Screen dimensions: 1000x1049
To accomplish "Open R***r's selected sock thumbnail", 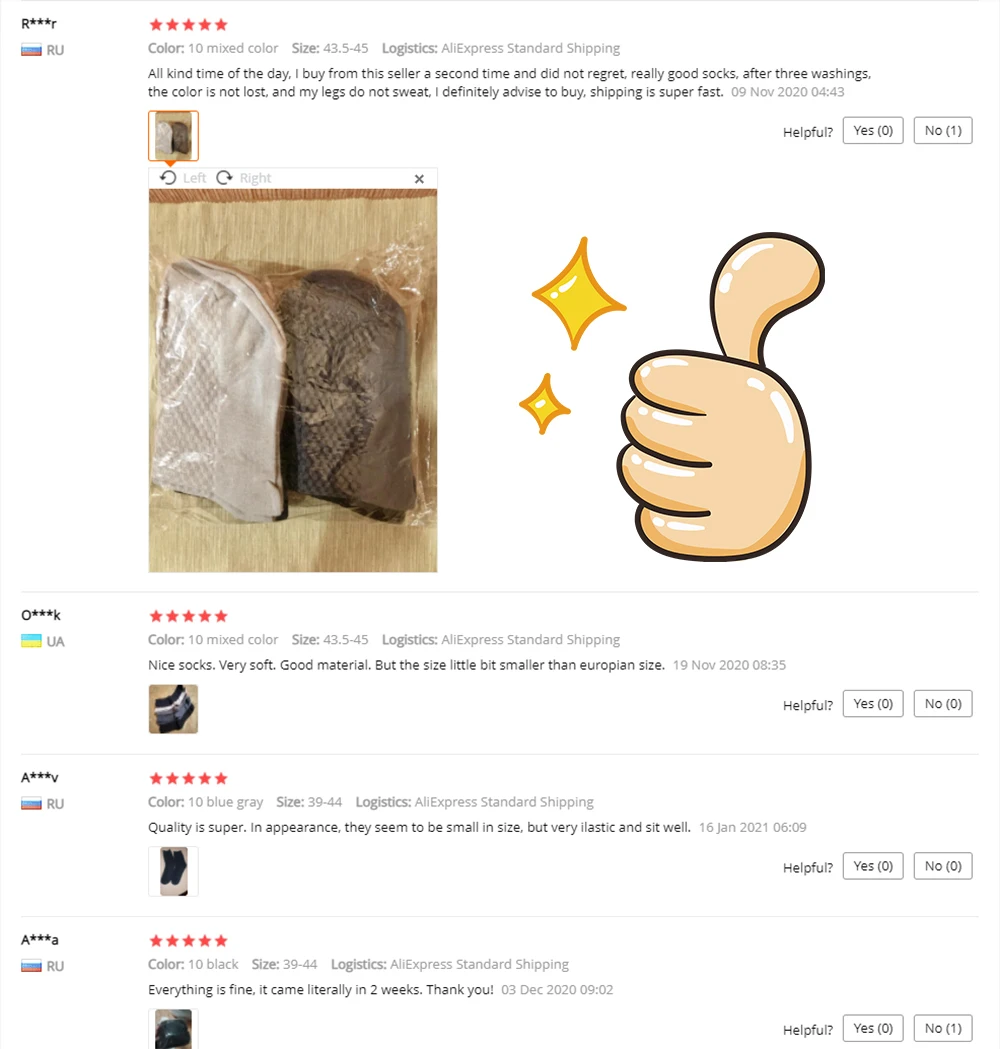I will 173,136.
